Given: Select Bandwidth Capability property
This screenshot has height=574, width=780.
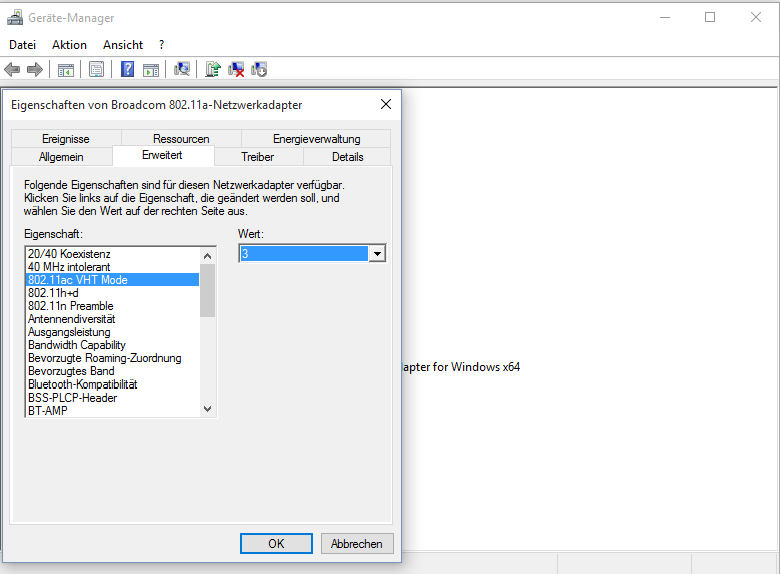Looking at the screenshot, I should pyautogui.click(x=112, y=345).
